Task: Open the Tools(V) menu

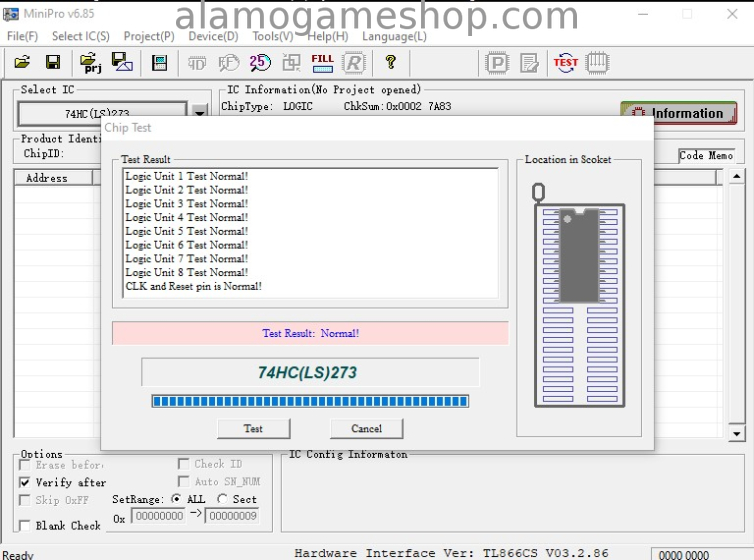Action: pyautogui.click(x=273, y=36)
